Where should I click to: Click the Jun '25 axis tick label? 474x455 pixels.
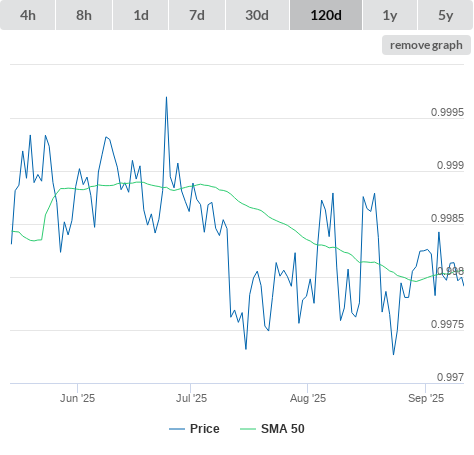tap(77, 398)
